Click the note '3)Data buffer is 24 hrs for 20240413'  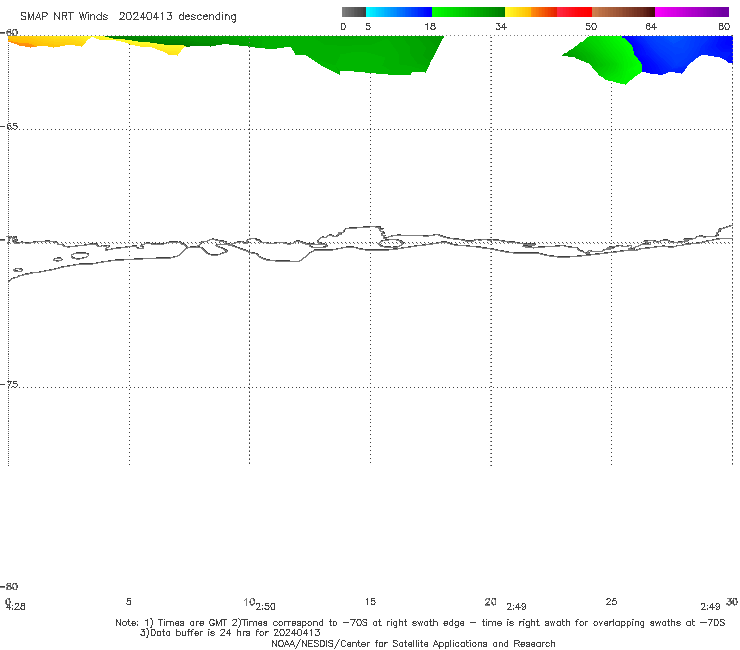click(230, 633)
